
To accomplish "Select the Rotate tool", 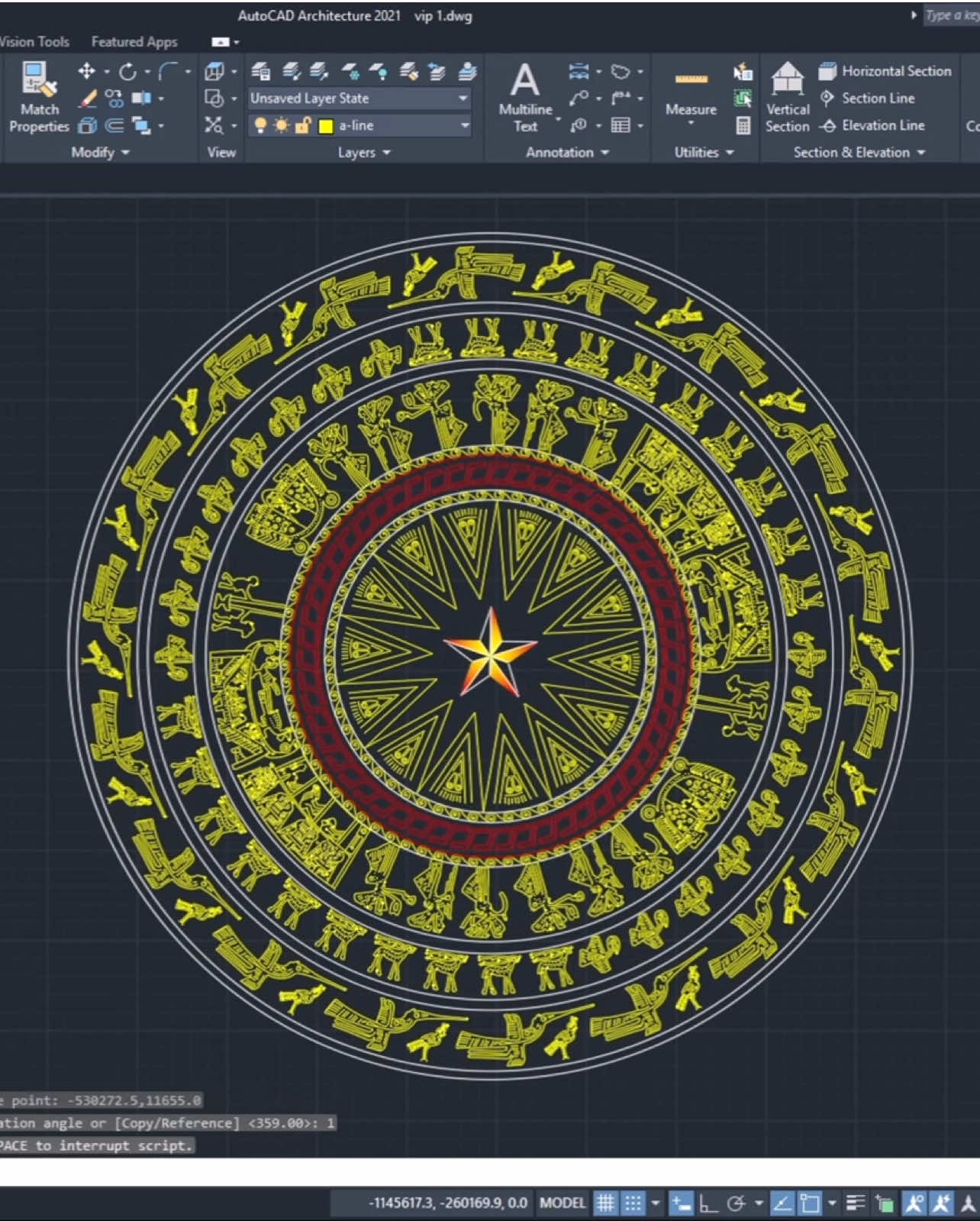I will (x=127, y=71).
